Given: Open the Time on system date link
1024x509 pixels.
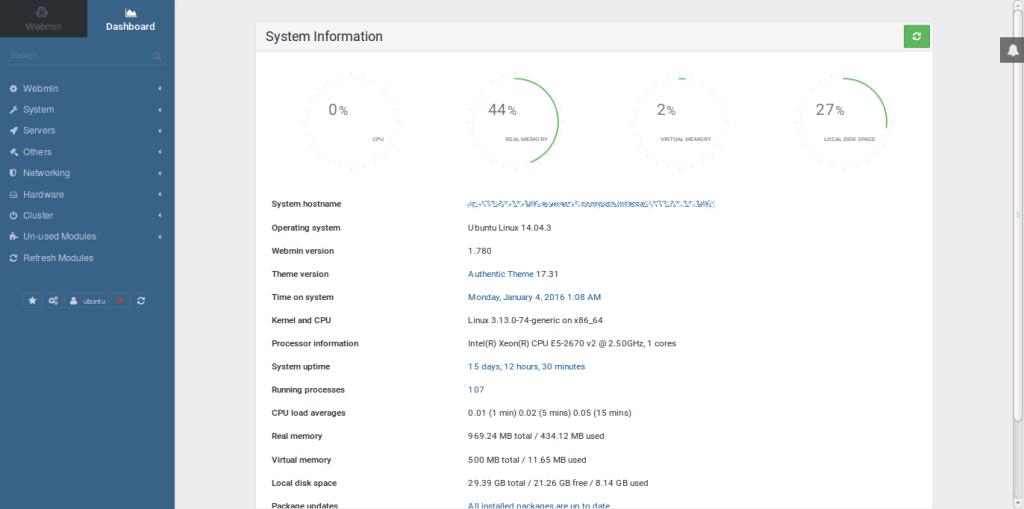Looking at the screenshot, I should tap(534, 297).
